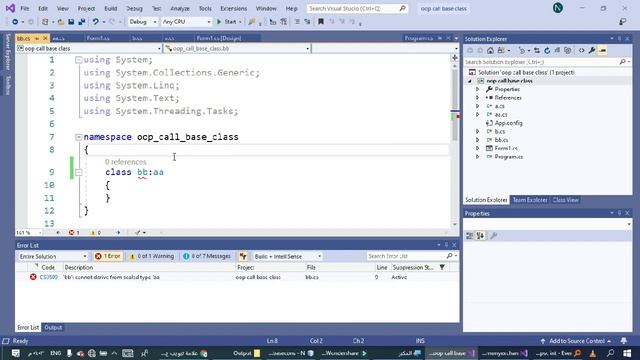Click the Navigate Backward toolbar icon

pyautogui.click(x=15, y=22)
